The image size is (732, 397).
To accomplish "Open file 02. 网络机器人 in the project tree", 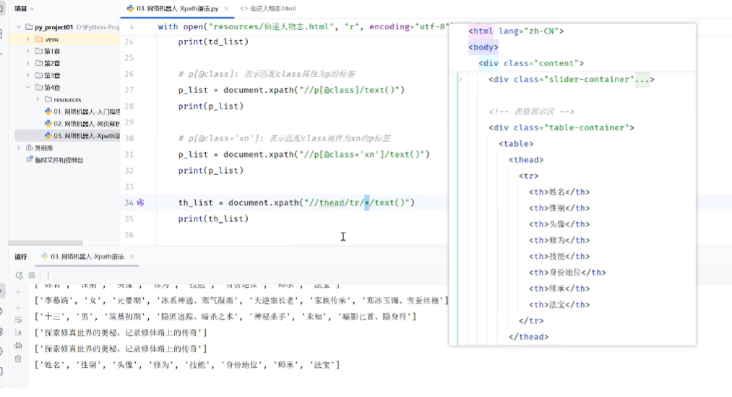I will tap(82, 124).
